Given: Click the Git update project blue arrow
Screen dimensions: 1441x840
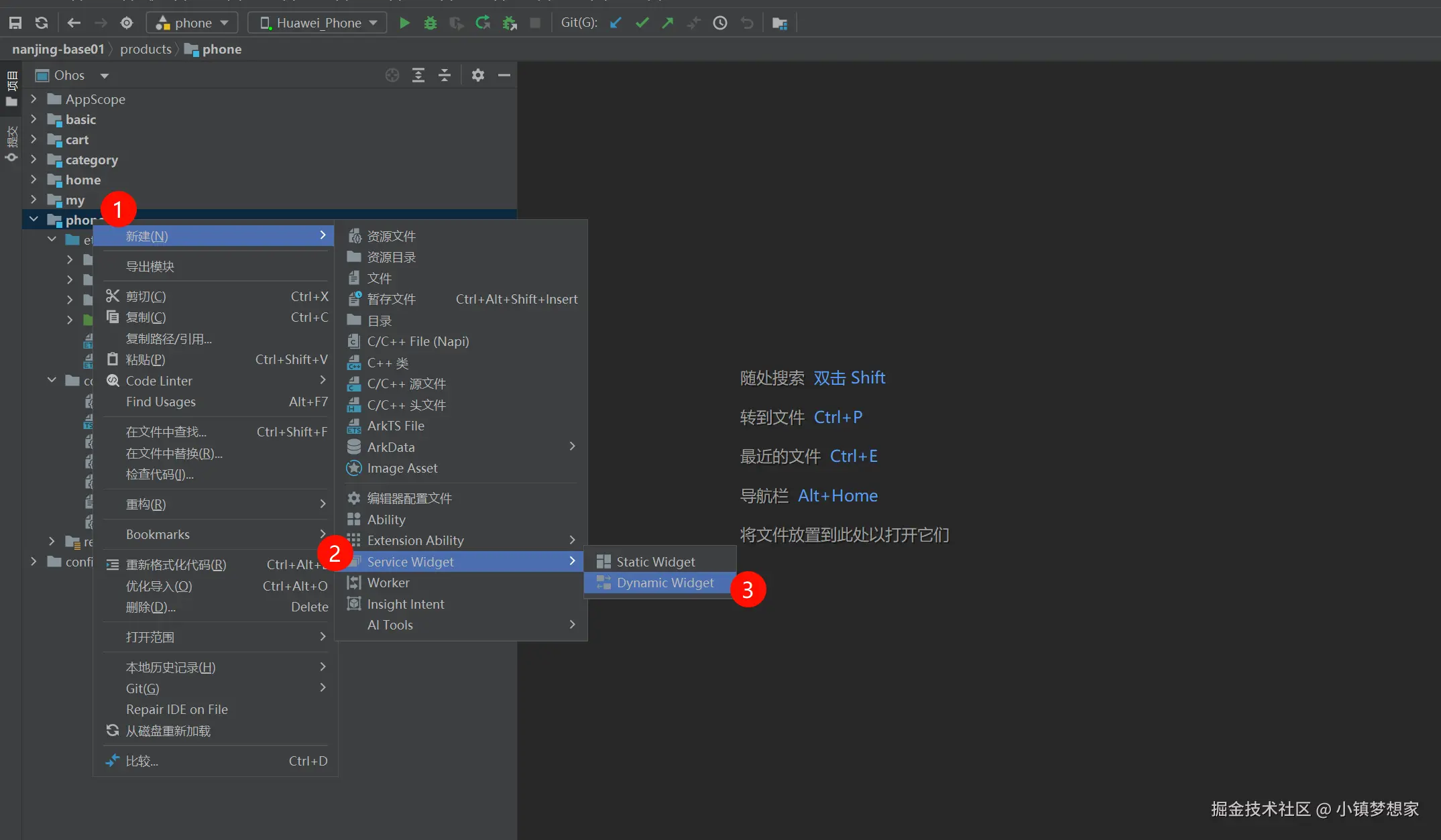Looking at the screenshot, I should pos(616,23).
